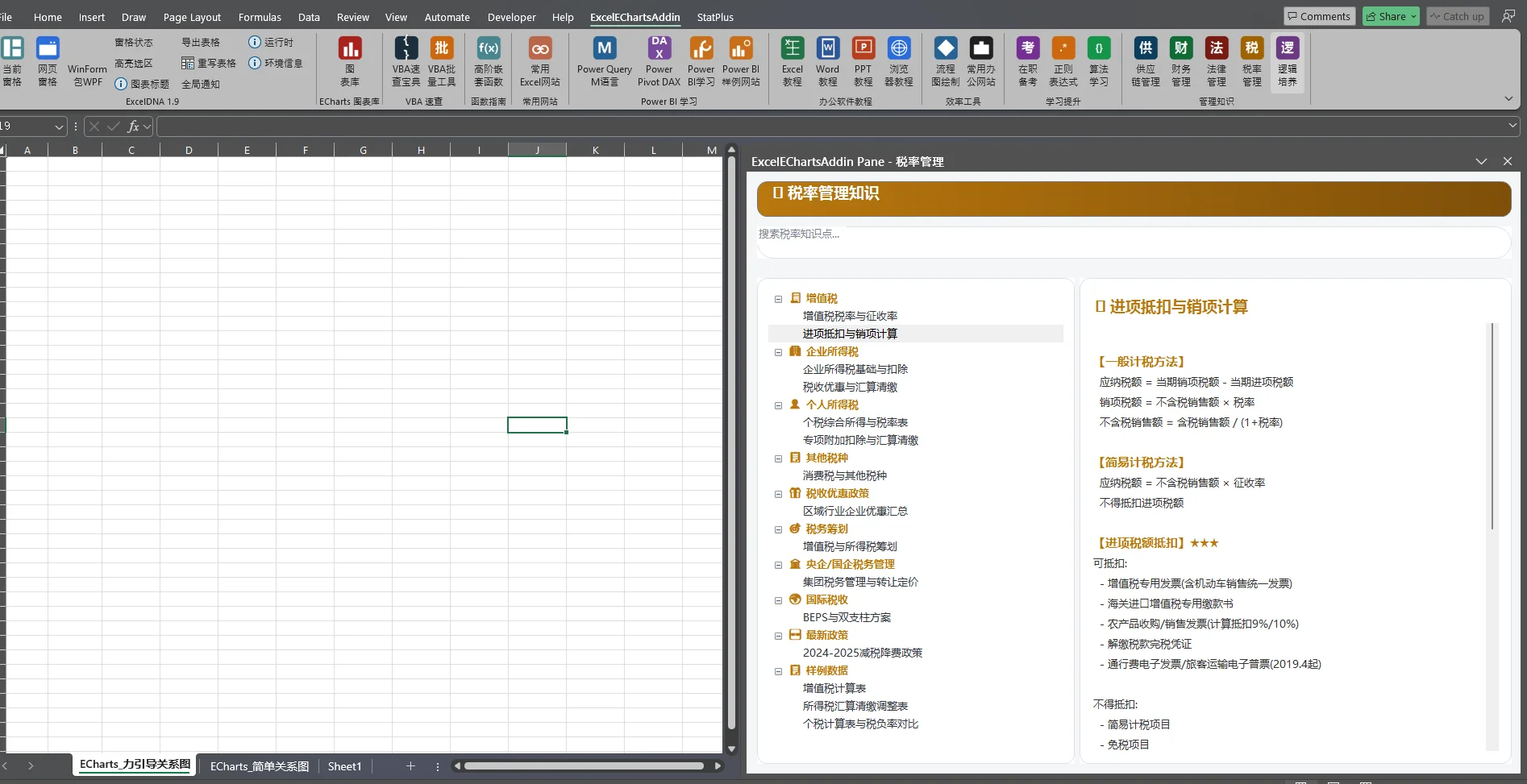Click the knowledge content vertical scrollbar

pyautogui.click(x=1492, y=426)
